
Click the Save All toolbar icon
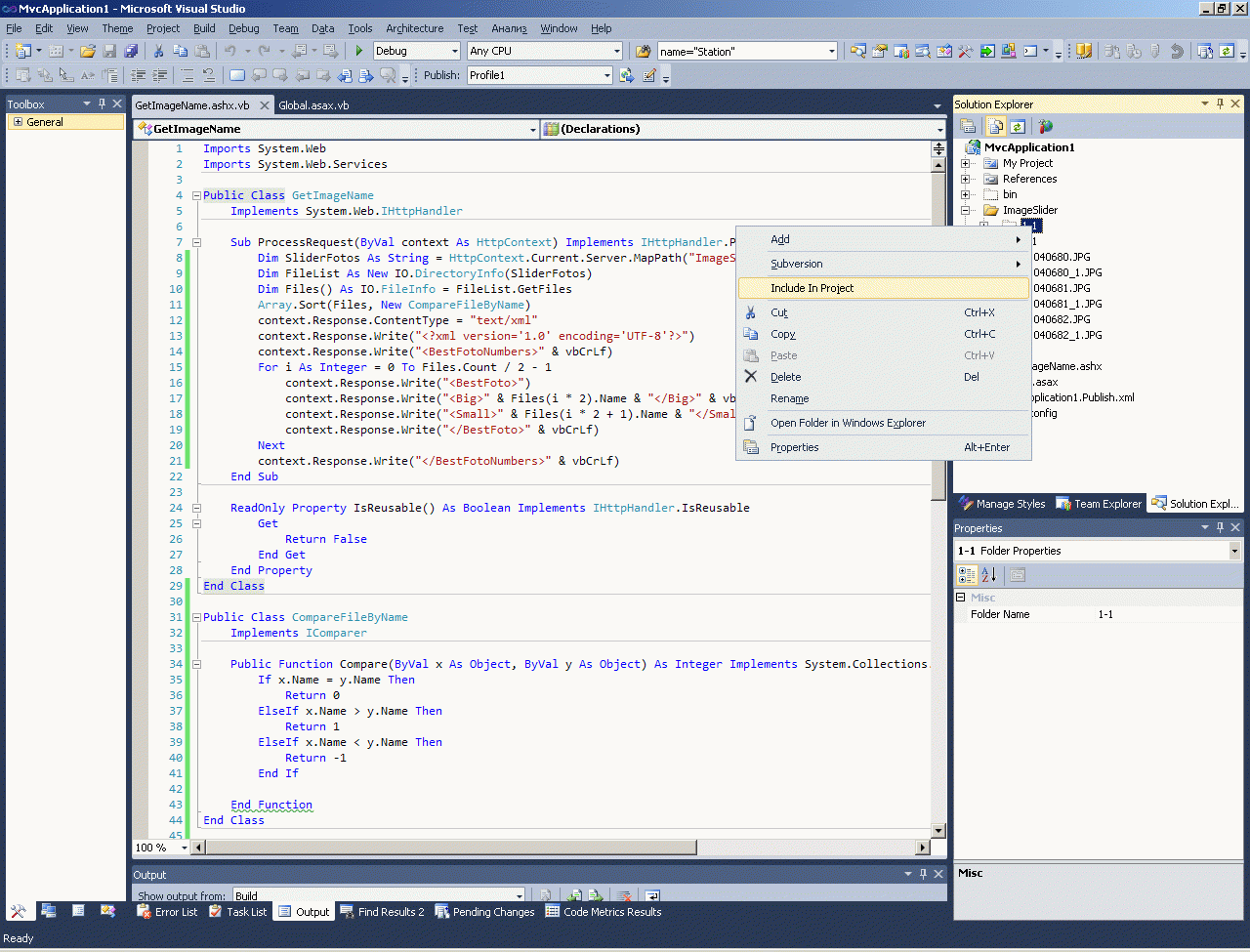(130, 51)
